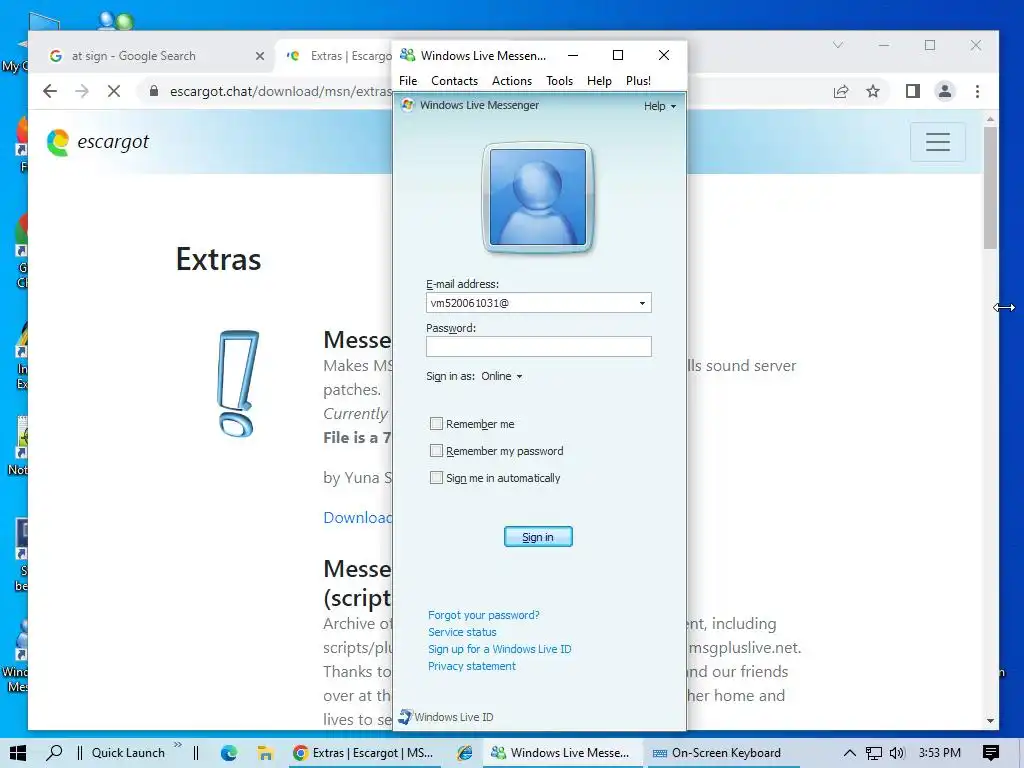The image size is (1024, 768).
Task: Enable Remember my password checkbox
Action: point(436,451)
